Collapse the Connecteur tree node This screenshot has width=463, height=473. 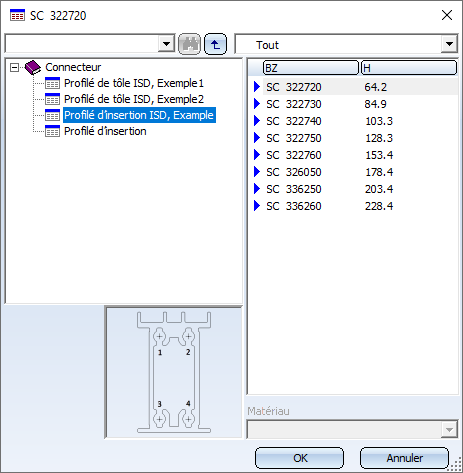[14, 68]
